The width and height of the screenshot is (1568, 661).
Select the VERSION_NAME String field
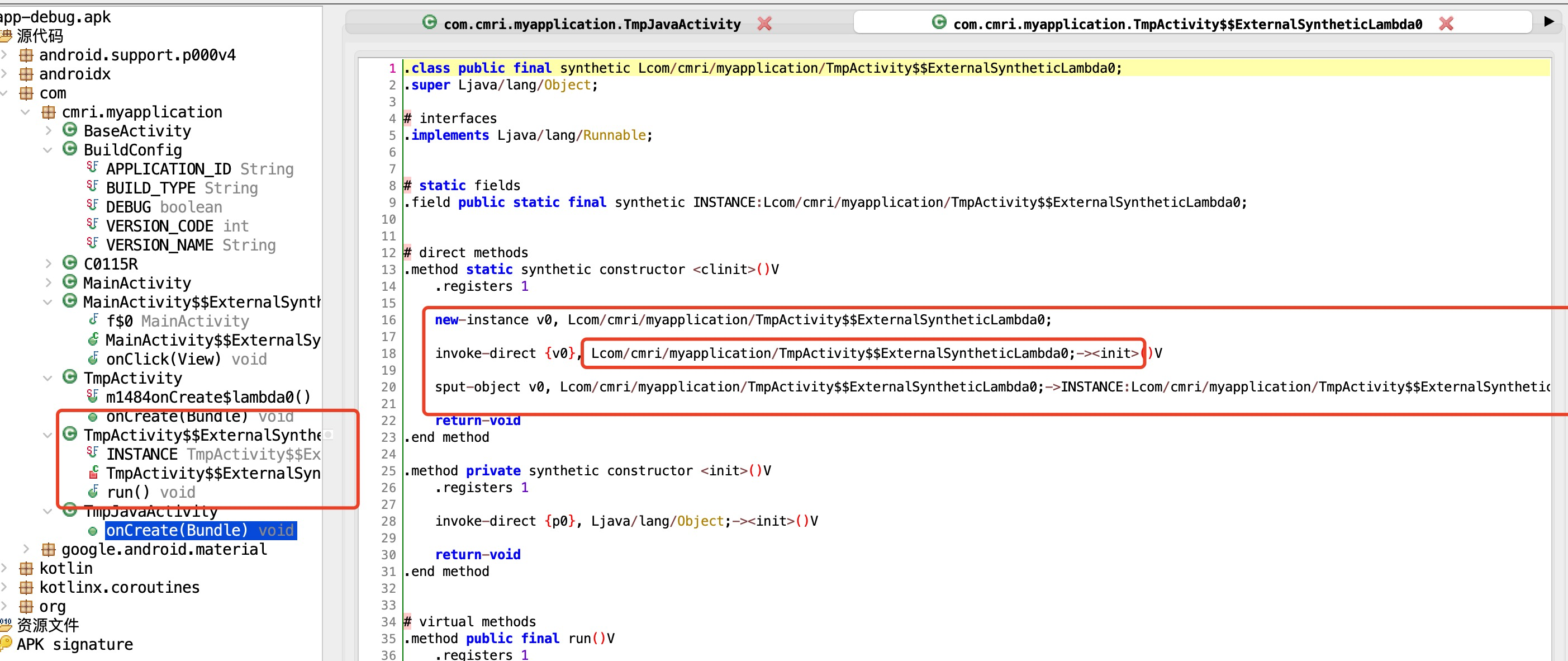(x=191, y=245)
